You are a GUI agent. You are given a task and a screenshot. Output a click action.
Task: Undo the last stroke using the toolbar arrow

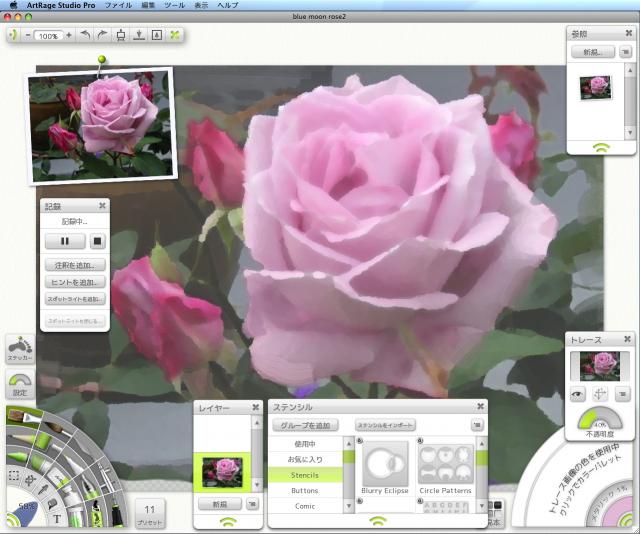point(85,35)
